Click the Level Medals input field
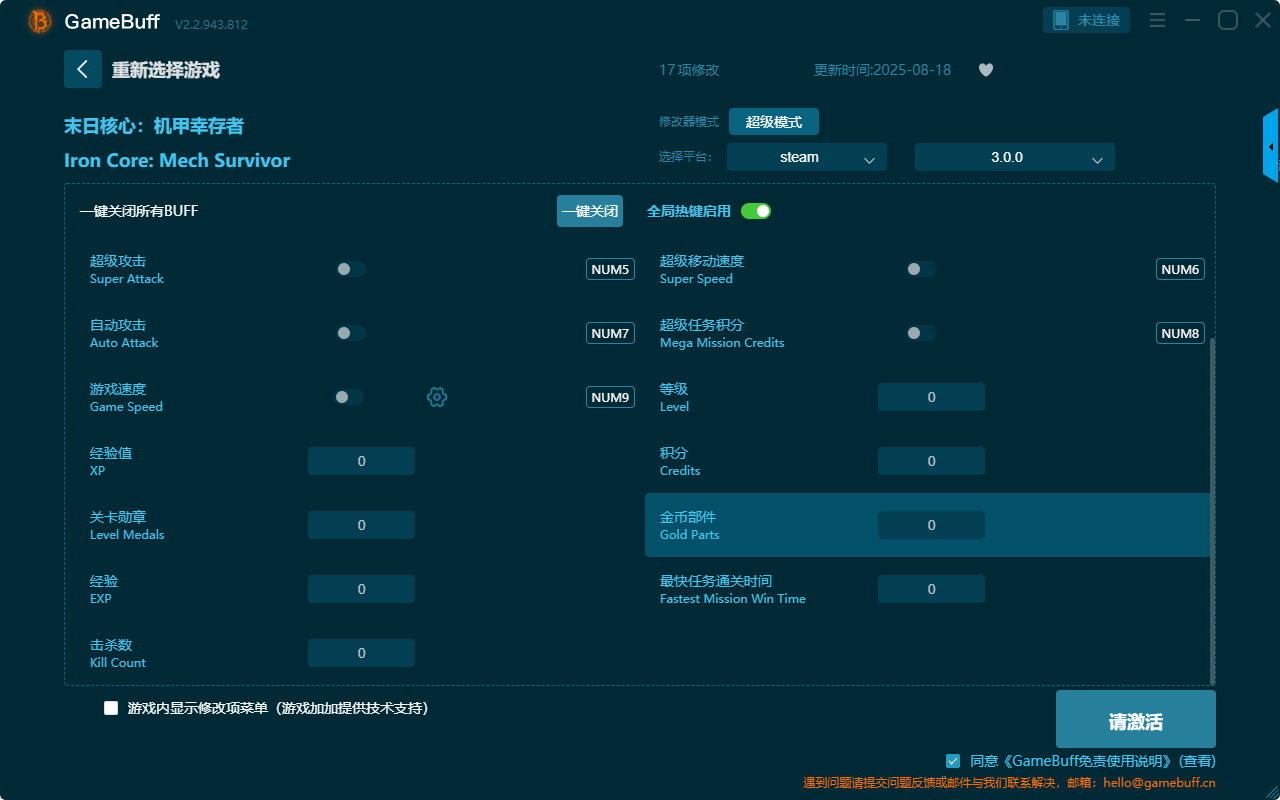 pyautogui.click(x=361, y=525)
